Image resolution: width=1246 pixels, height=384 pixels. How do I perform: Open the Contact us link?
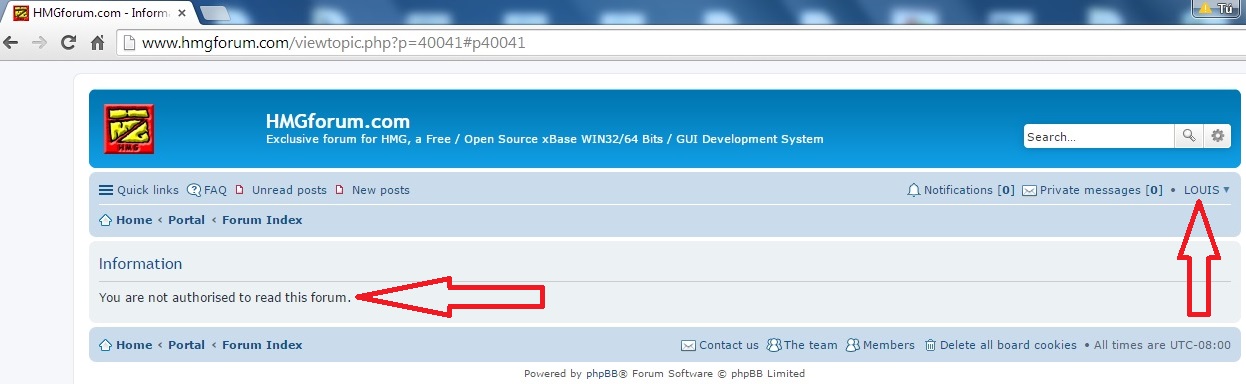(720, 345)
